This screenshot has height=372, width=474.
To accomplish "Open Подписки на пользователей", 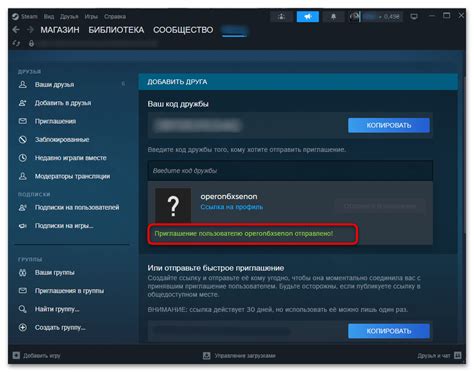I will click(77, 207).
